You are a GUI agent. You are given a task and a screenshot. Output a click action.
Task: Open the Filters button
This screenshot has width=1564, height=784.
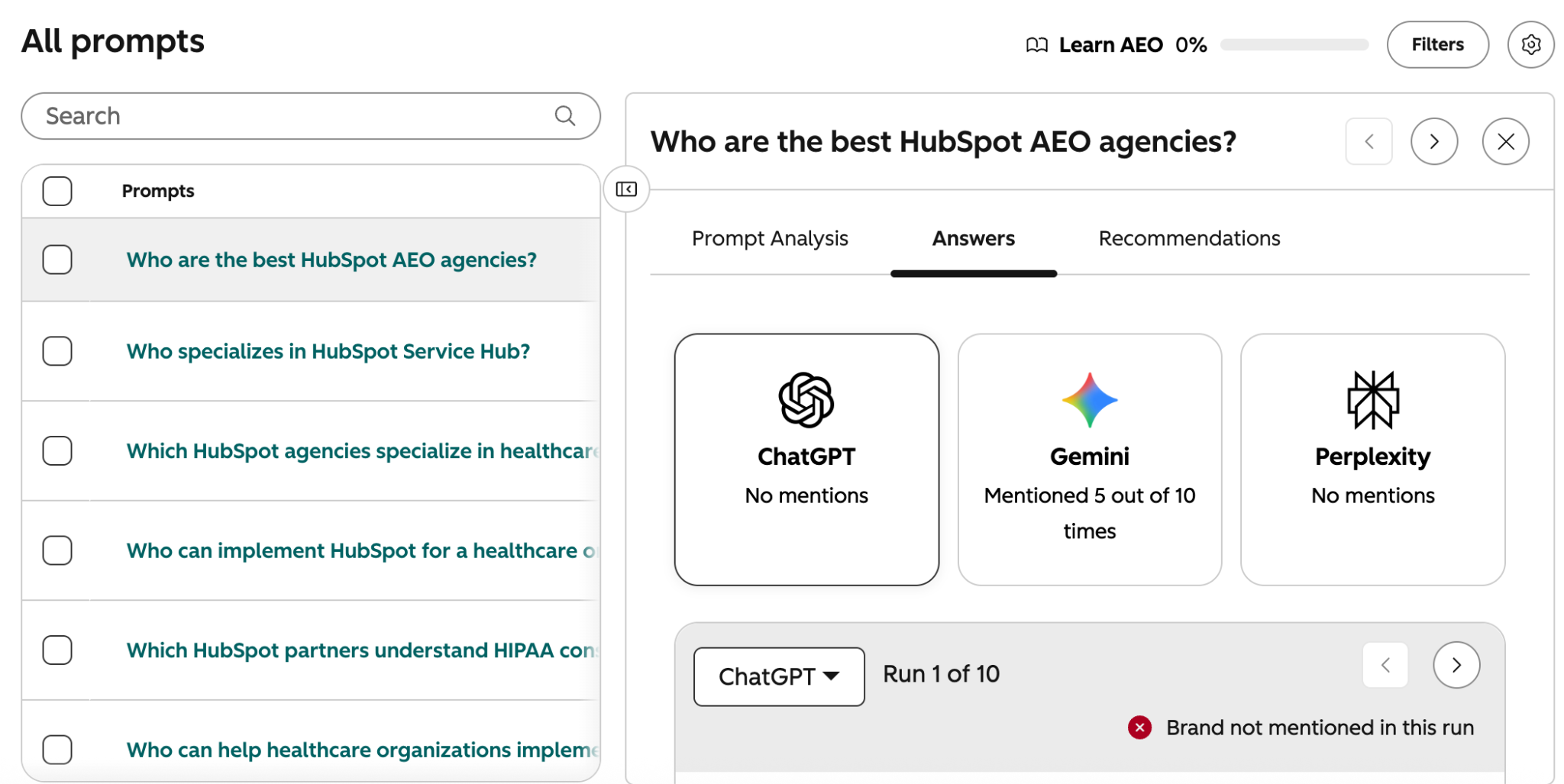(x=1437, y=44)
